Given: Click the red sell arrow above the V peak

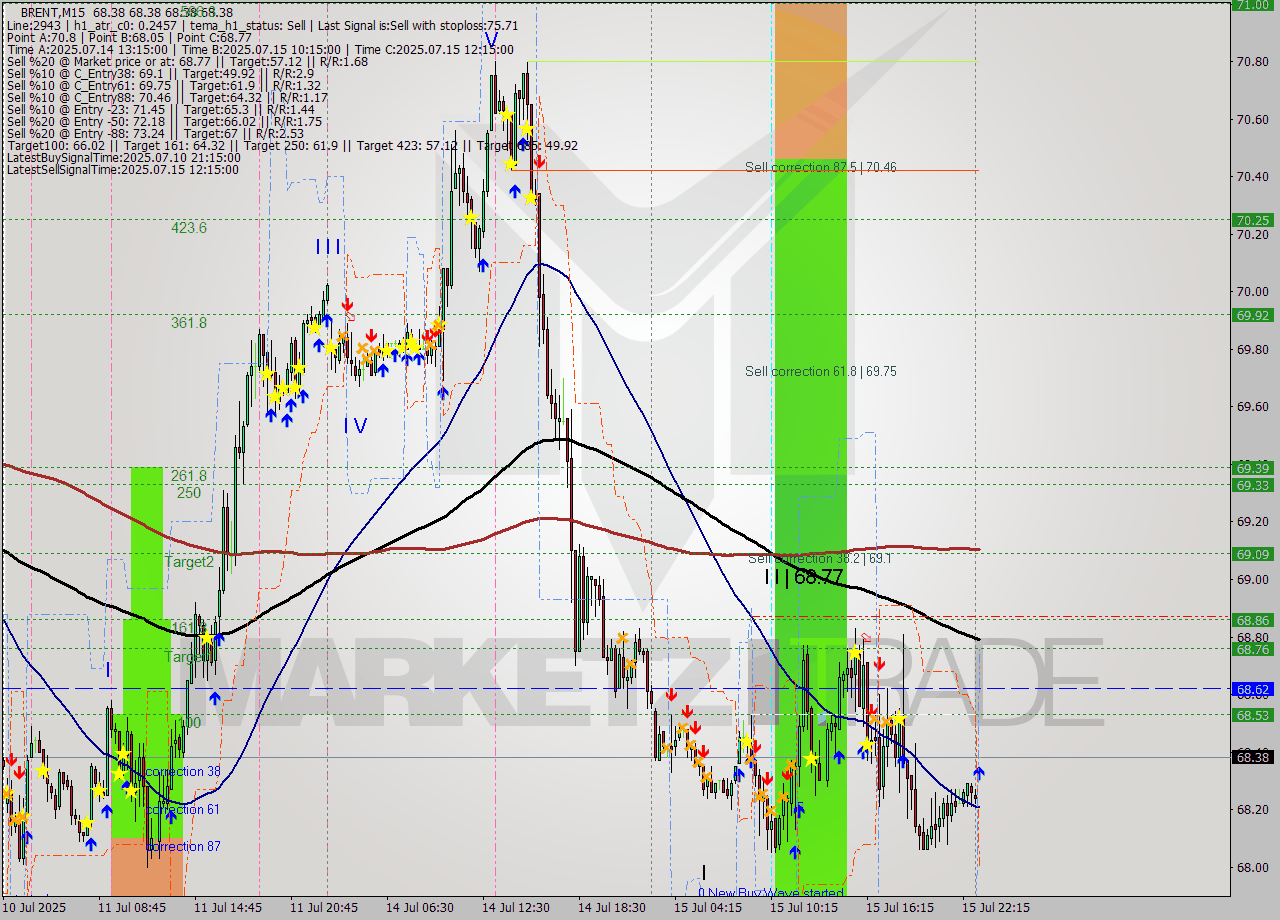Looking at the screenshot, I should point(540,162).
